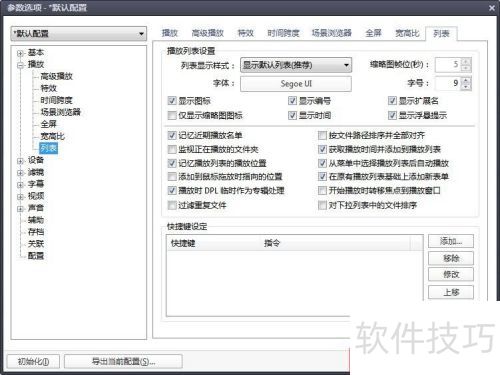Uncheck 显示时间 option

tap(292, 115)
